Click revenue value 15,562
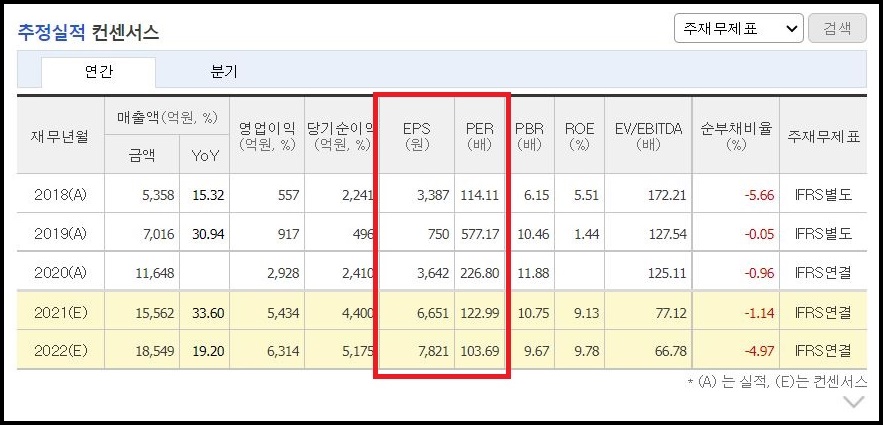 (154, 313)
